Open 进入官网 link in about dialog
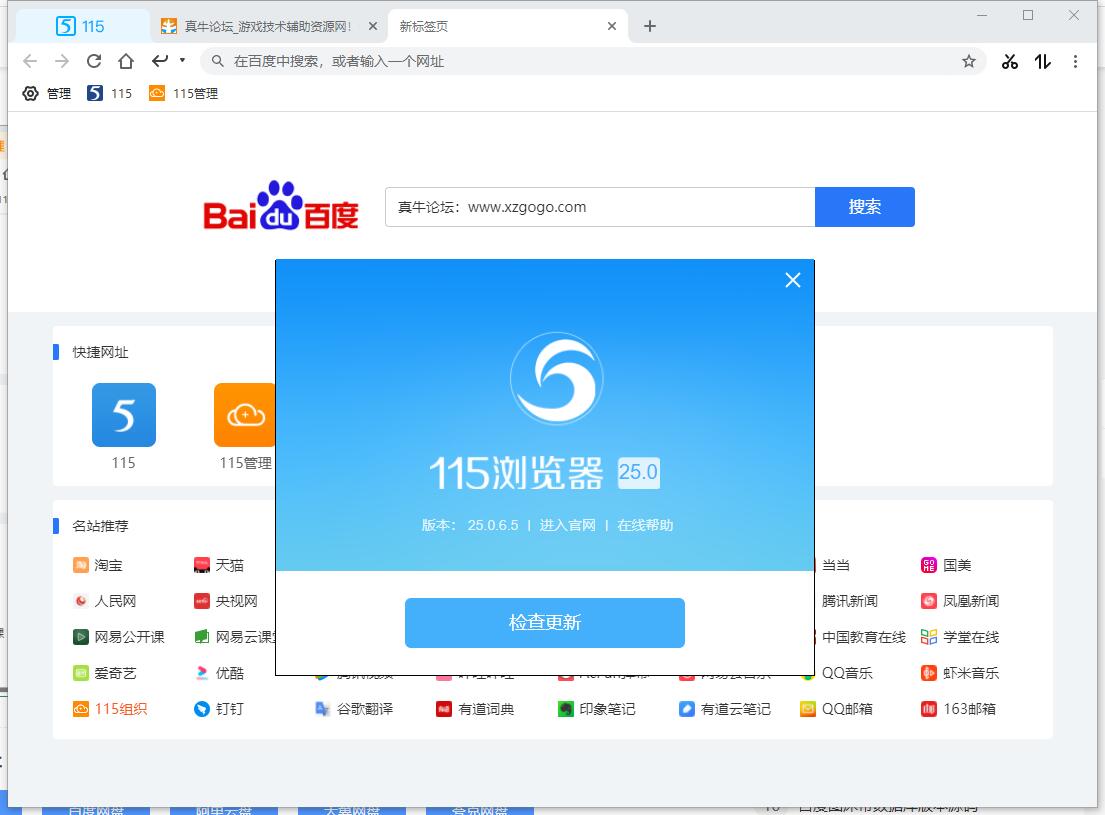Viewport: 1105px width, 815px height. 567,525
